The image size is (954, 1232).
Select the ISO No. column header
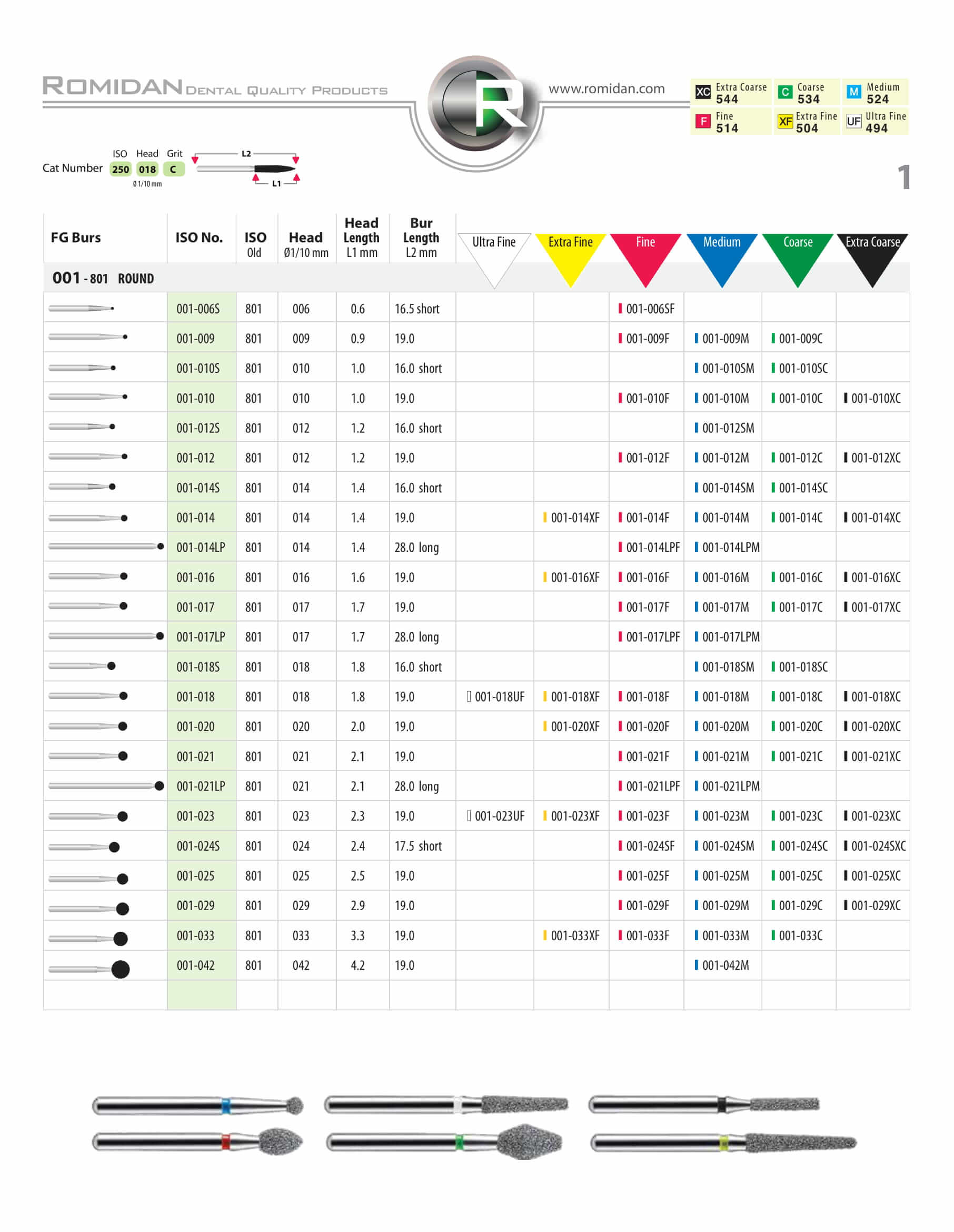[199, 238]
